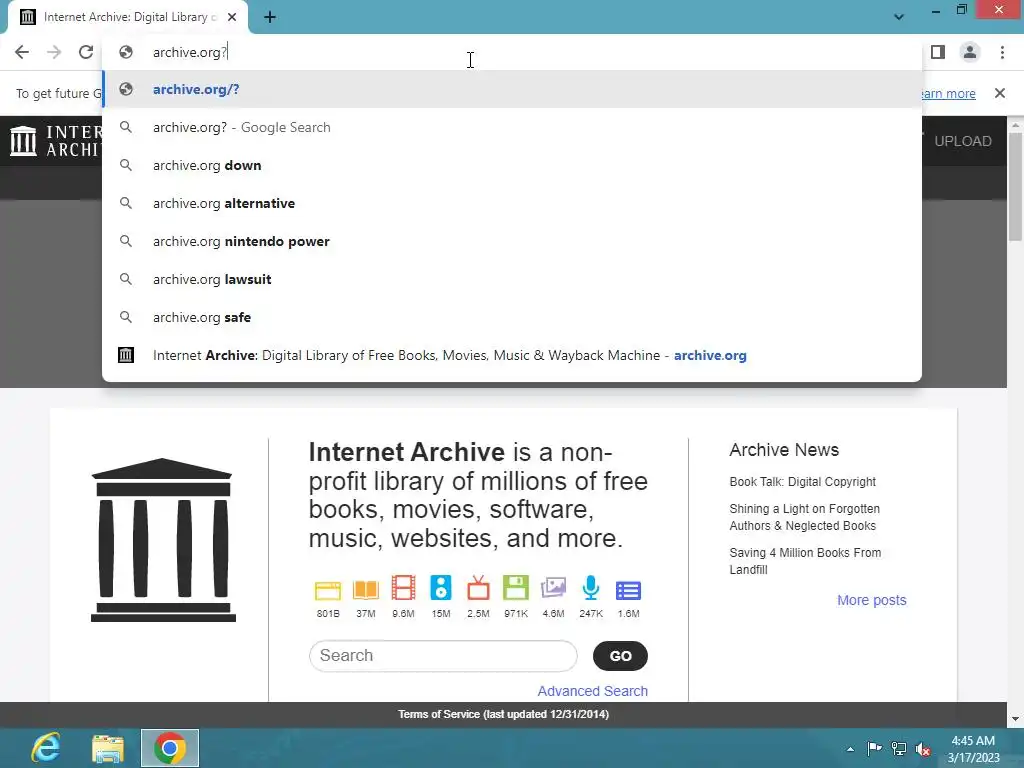This screenshot has width=1024, height=768.
Task: Click the page vertical scrollbar thumb
Action: [x=1016, y=186]
